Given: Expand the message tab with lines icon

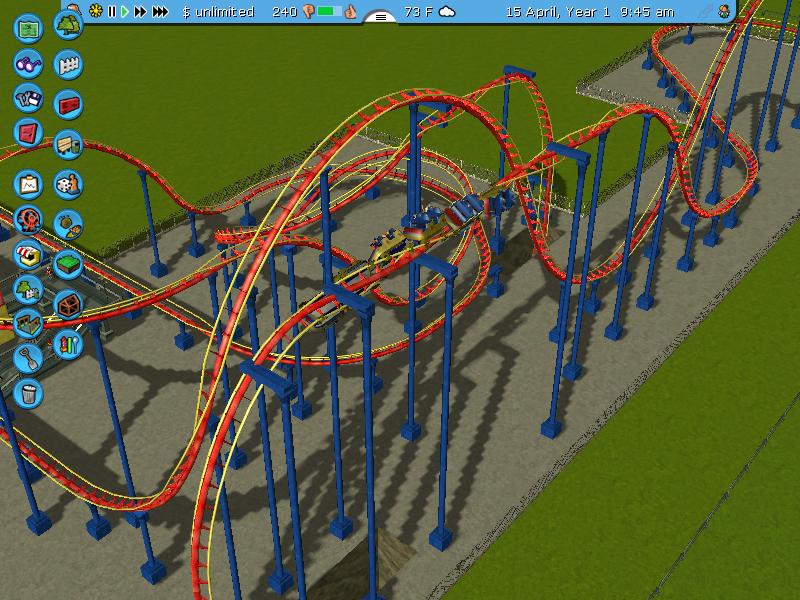Looking at the screenshot, I should click(380, 16).
